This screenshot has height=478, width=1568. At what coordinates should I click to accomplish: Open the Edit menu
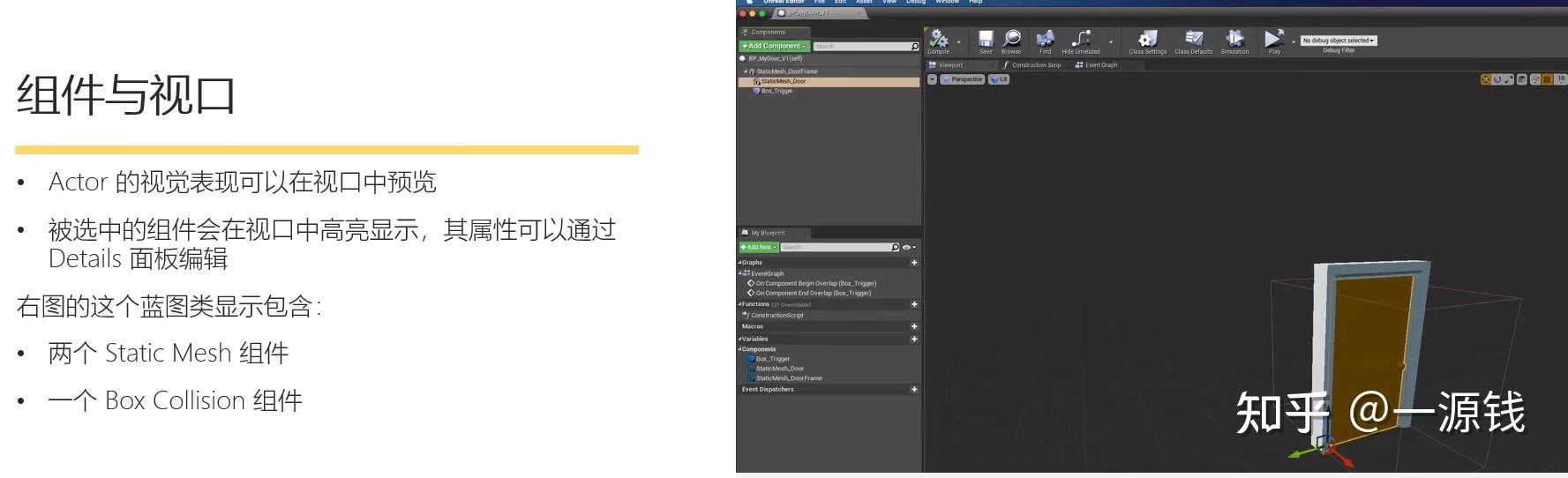click(x=841, y=2)
